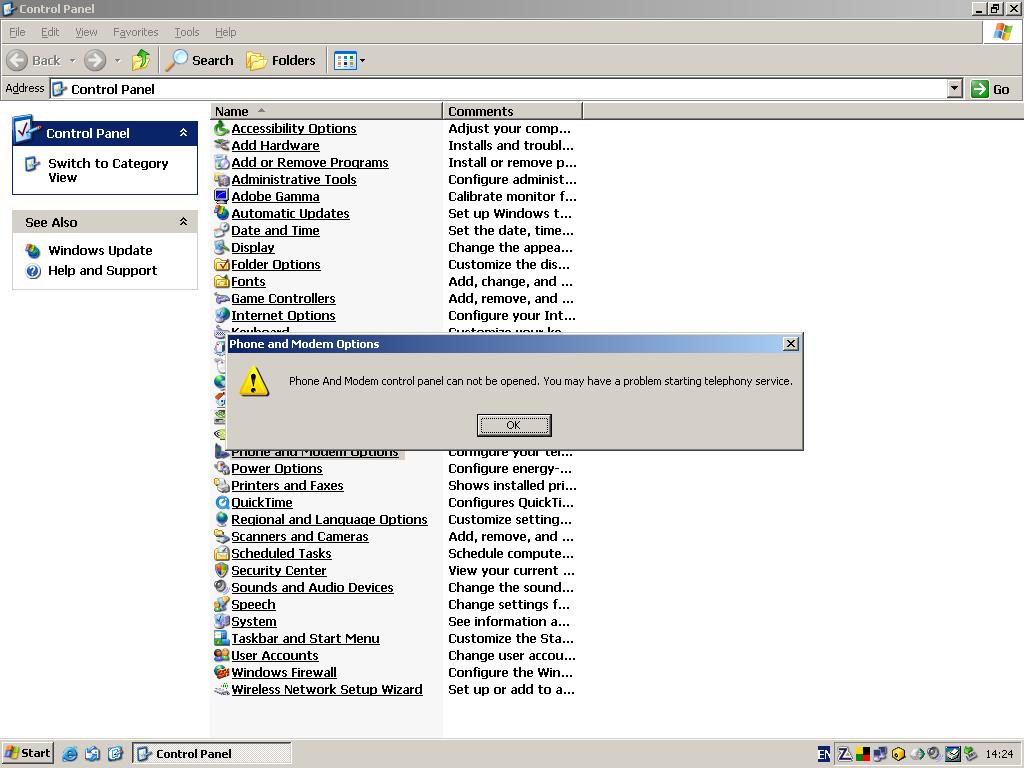
Task: Click the Start button
Action: coord(27,754)
